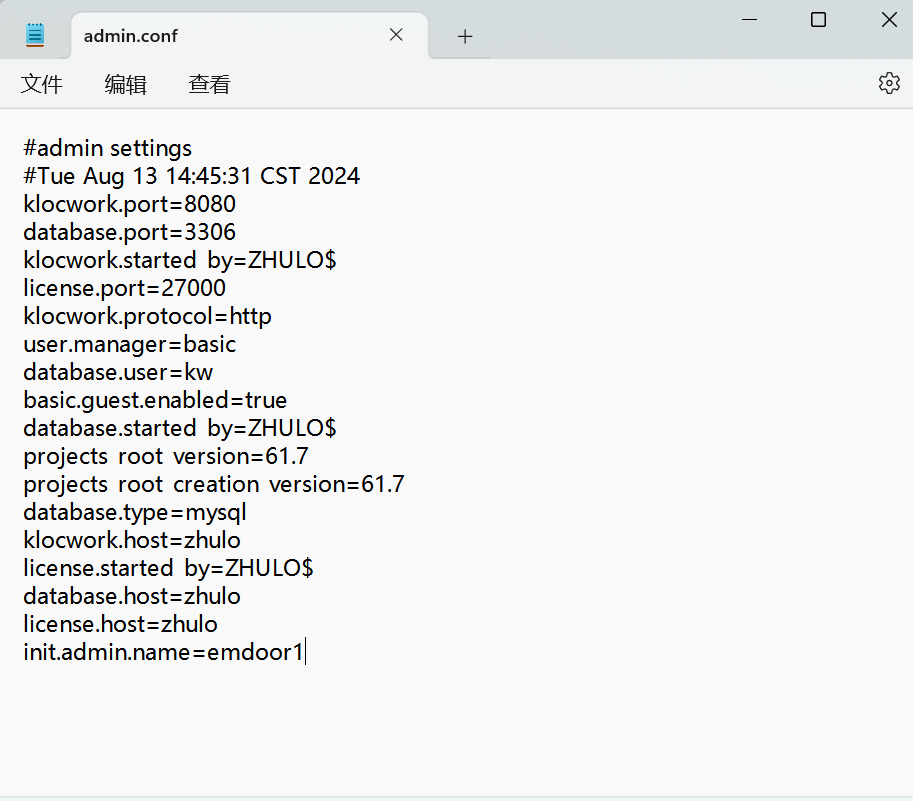Click the user.manager=basic line
Image resolution: width=913 pixels, height=801 pixels.
[x=130, y=345]
